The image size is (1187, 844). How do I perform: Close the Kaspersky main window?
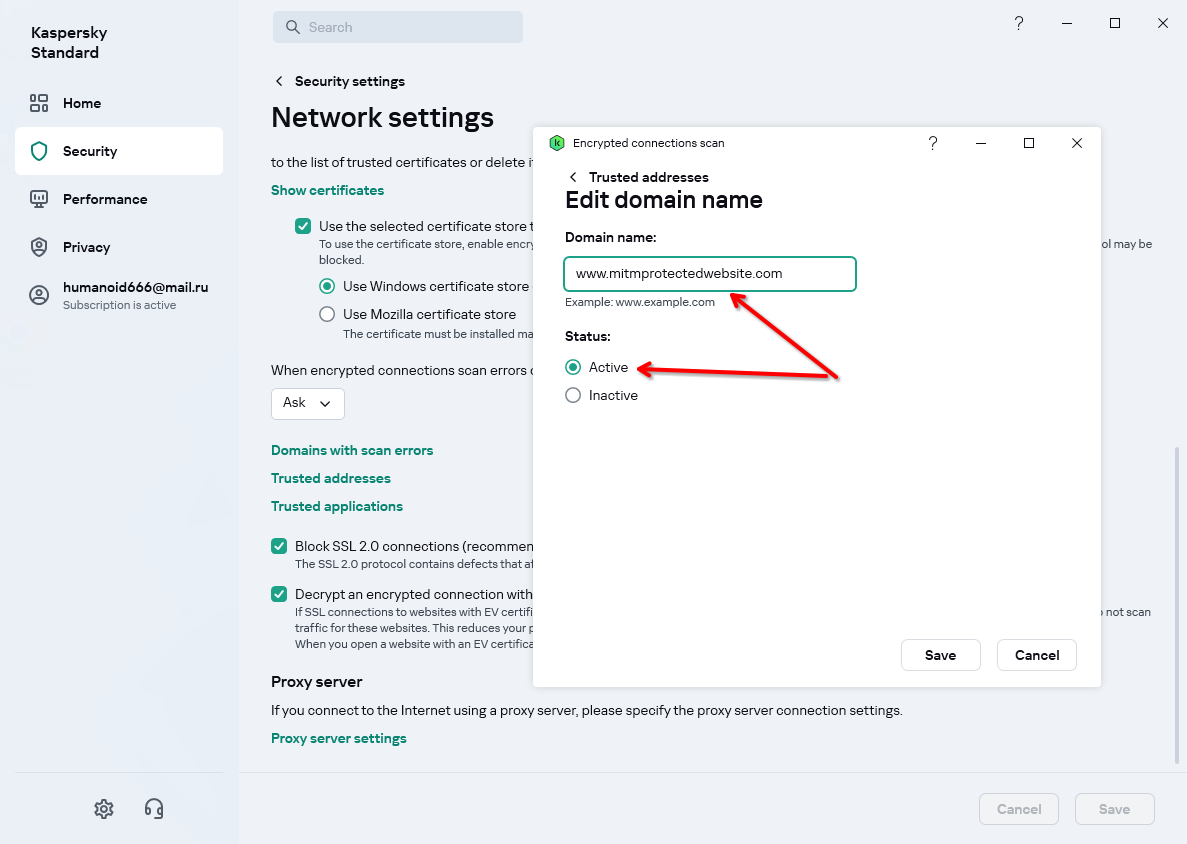1163,23
